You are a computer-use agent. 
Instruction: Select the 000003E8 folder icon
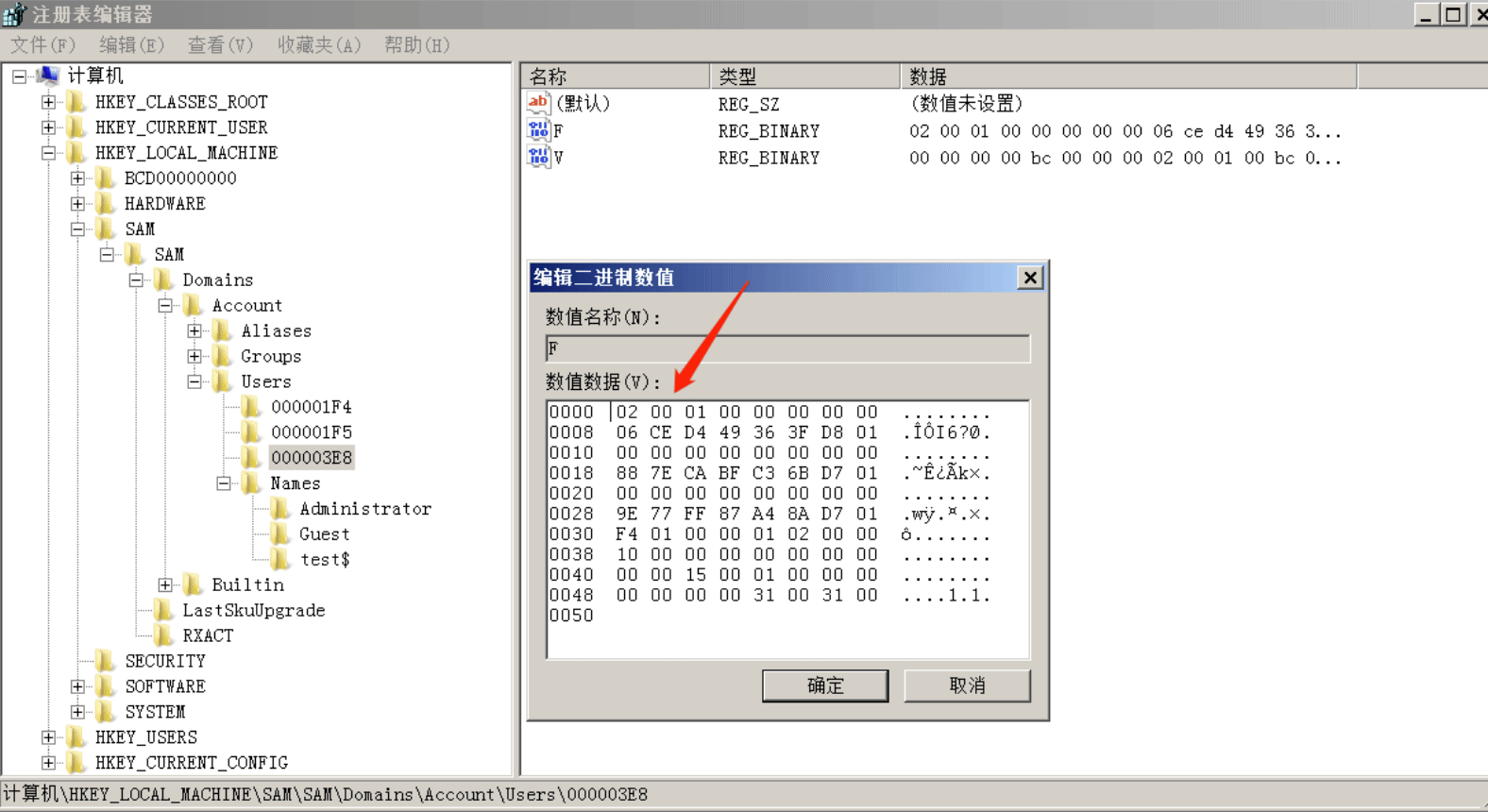[x=251, y=457]
